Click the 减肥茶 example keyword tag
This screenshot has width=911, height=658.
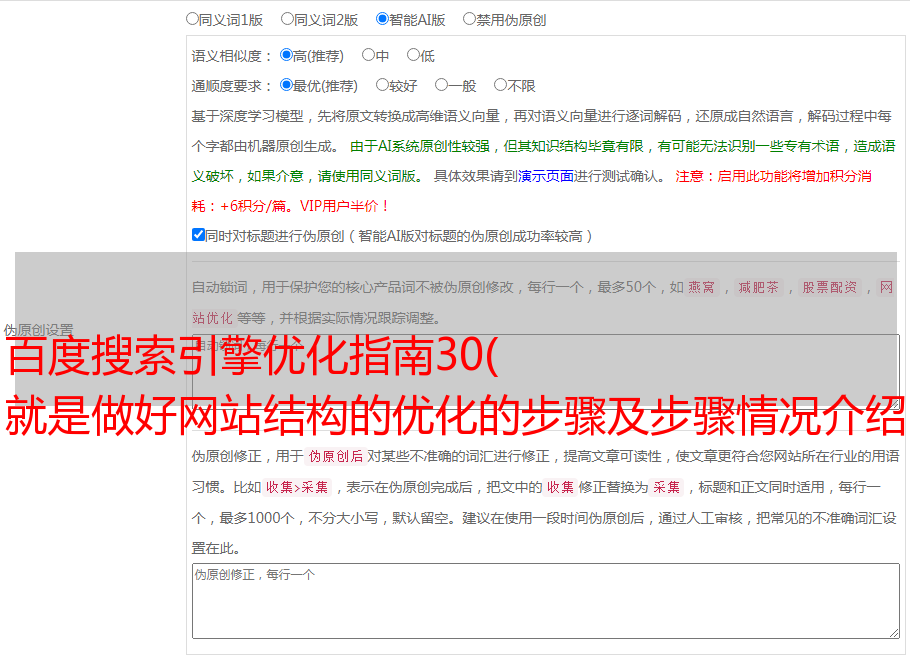[x=758, y=287]
